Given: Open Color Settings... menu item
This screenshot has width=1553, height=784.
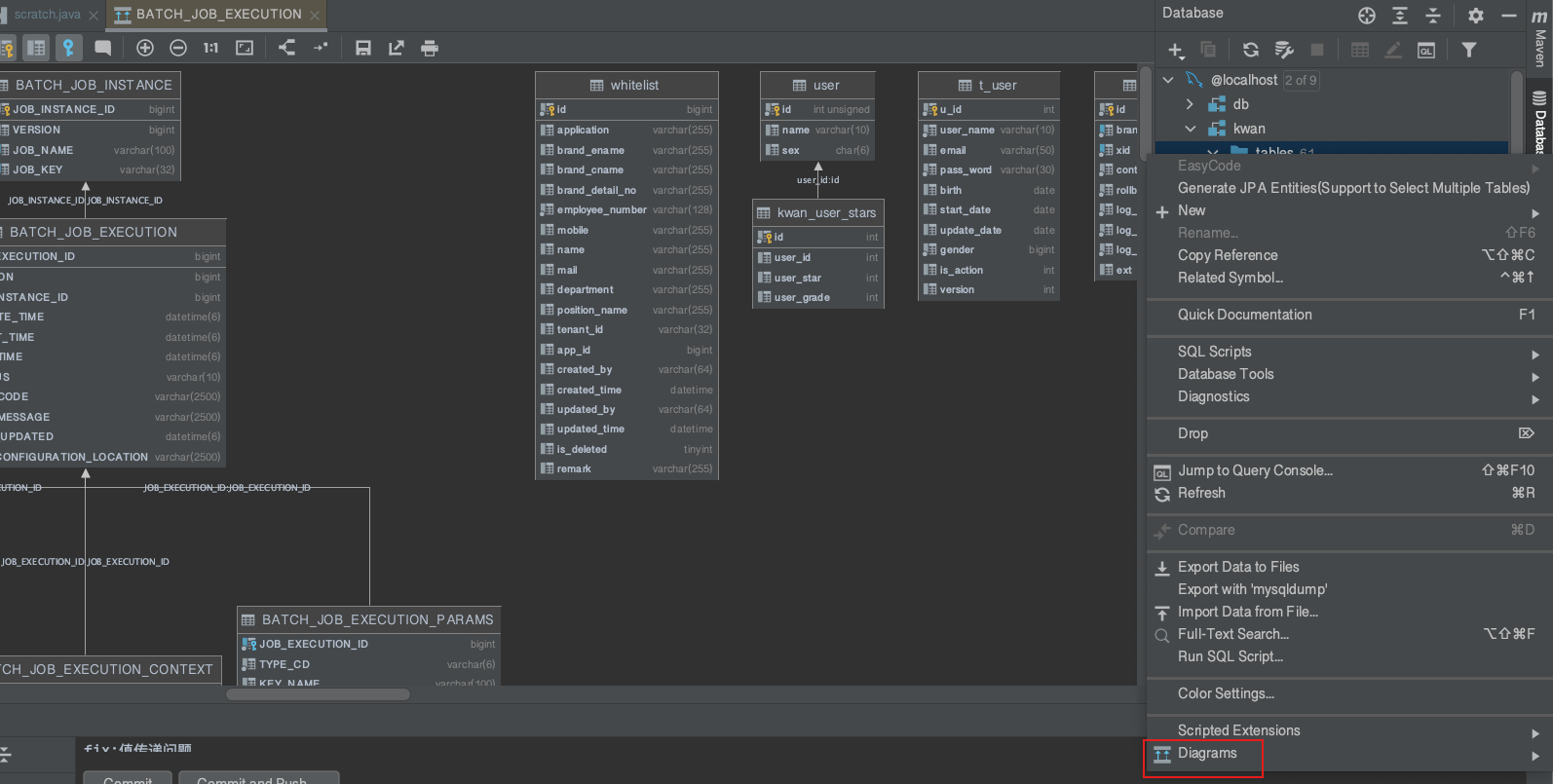Looking at the screenshot, I should [x=1349, y=693].
